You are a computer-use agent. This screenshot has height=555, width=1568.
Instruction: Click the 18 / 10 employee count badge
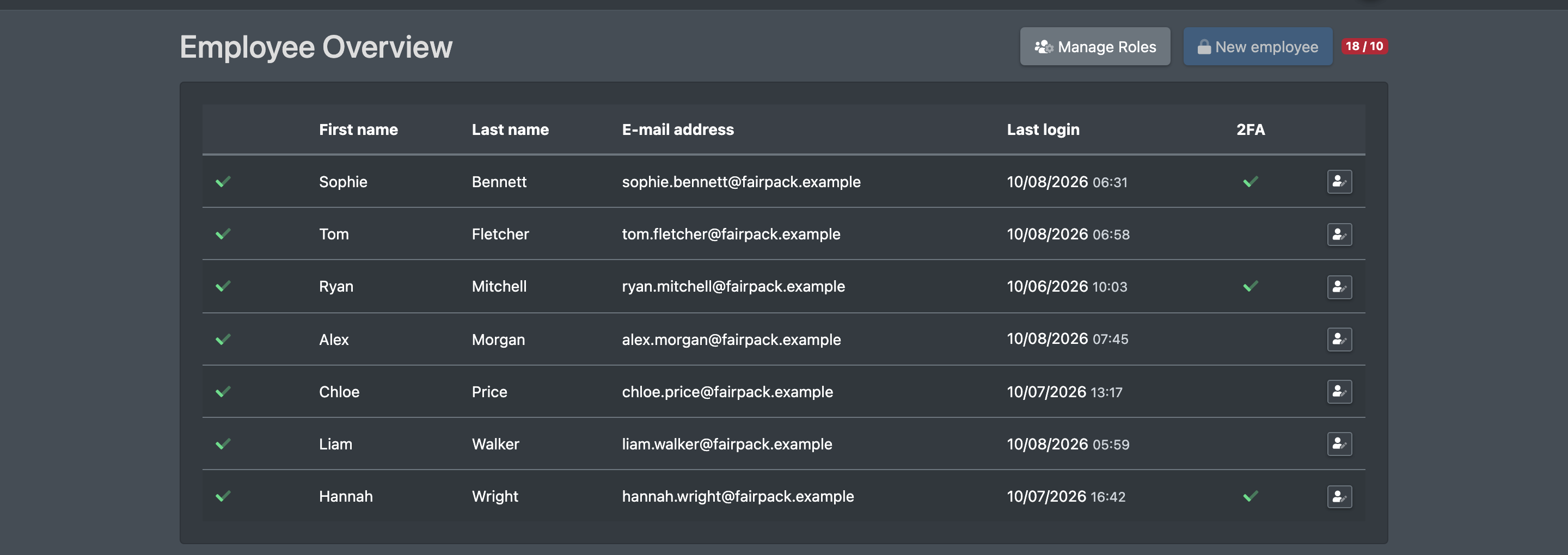(x=1364, y=46)
